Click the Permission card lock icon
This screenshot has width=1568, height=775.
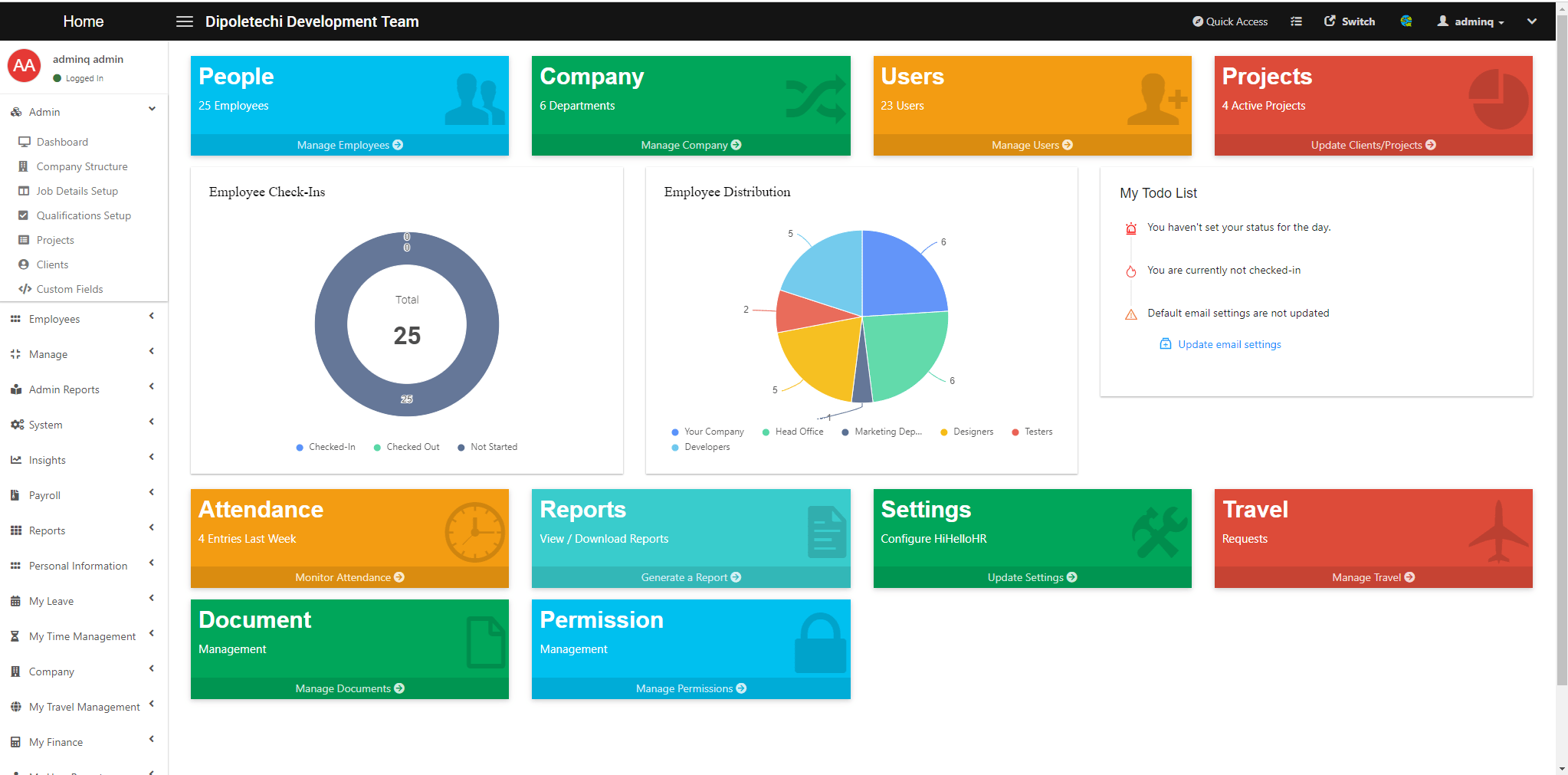(x=820, y=642)
